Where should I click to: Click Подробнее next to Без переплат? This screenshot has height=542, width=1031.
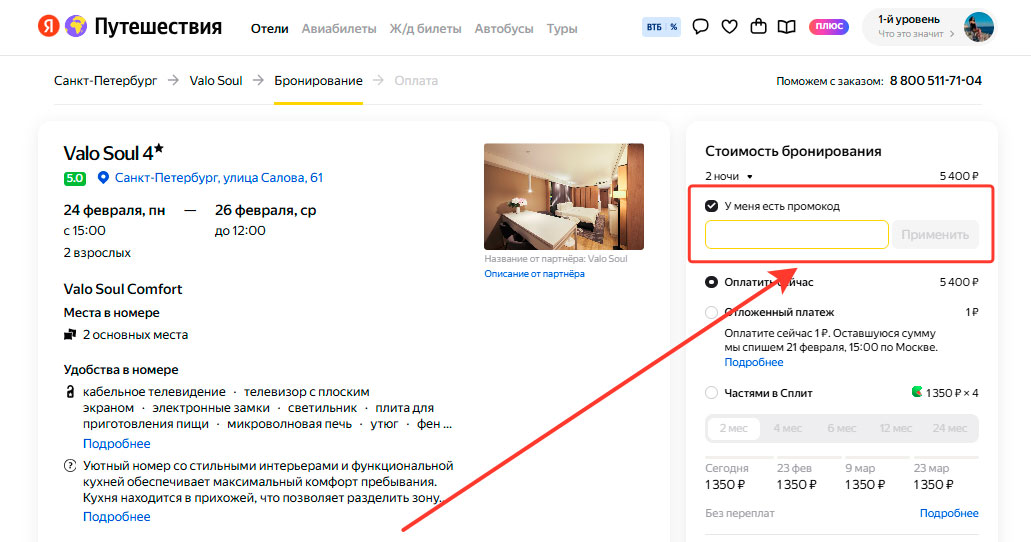click(949, 513)
